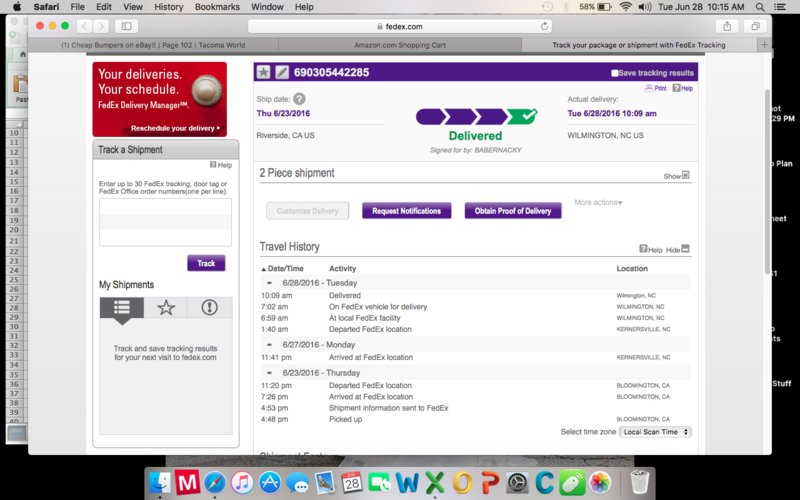Select the star favorites icon under My Shipments
This screenshot has width=800, height=500.
click(x=166, y=308)
